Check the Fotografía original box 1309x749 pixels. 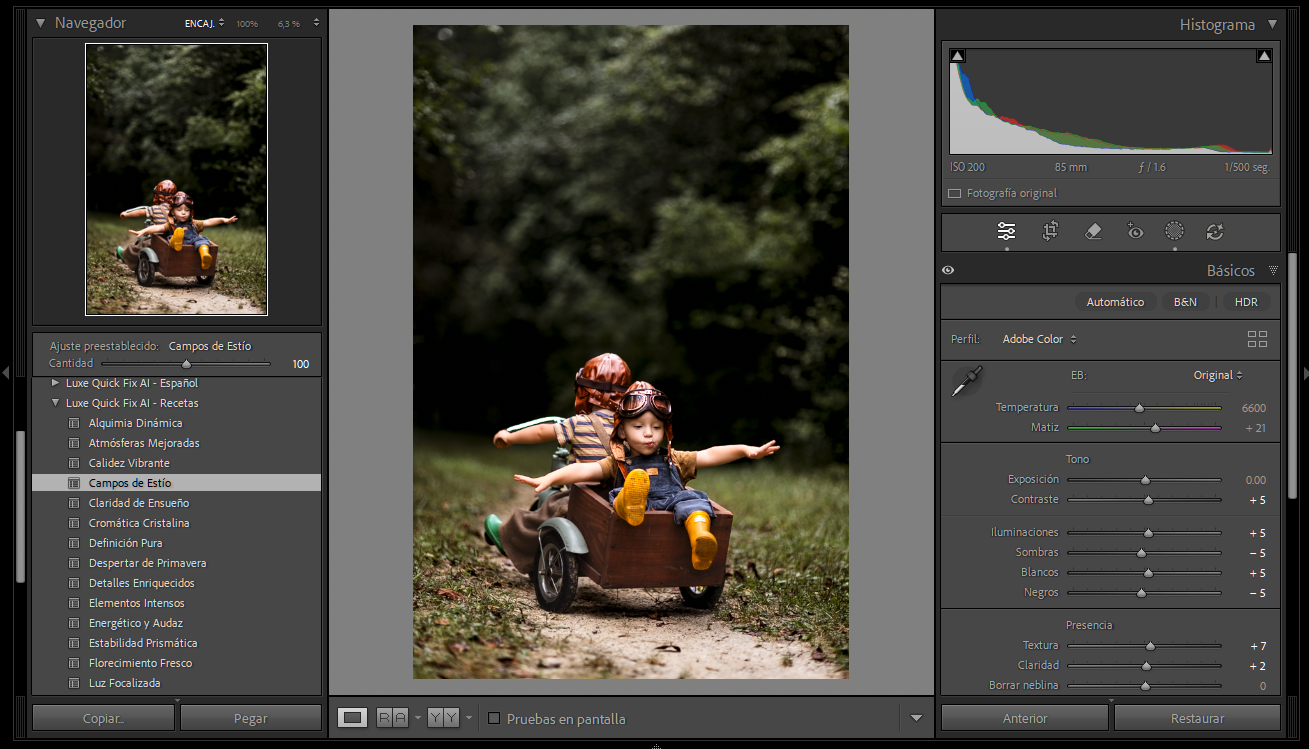954,193
